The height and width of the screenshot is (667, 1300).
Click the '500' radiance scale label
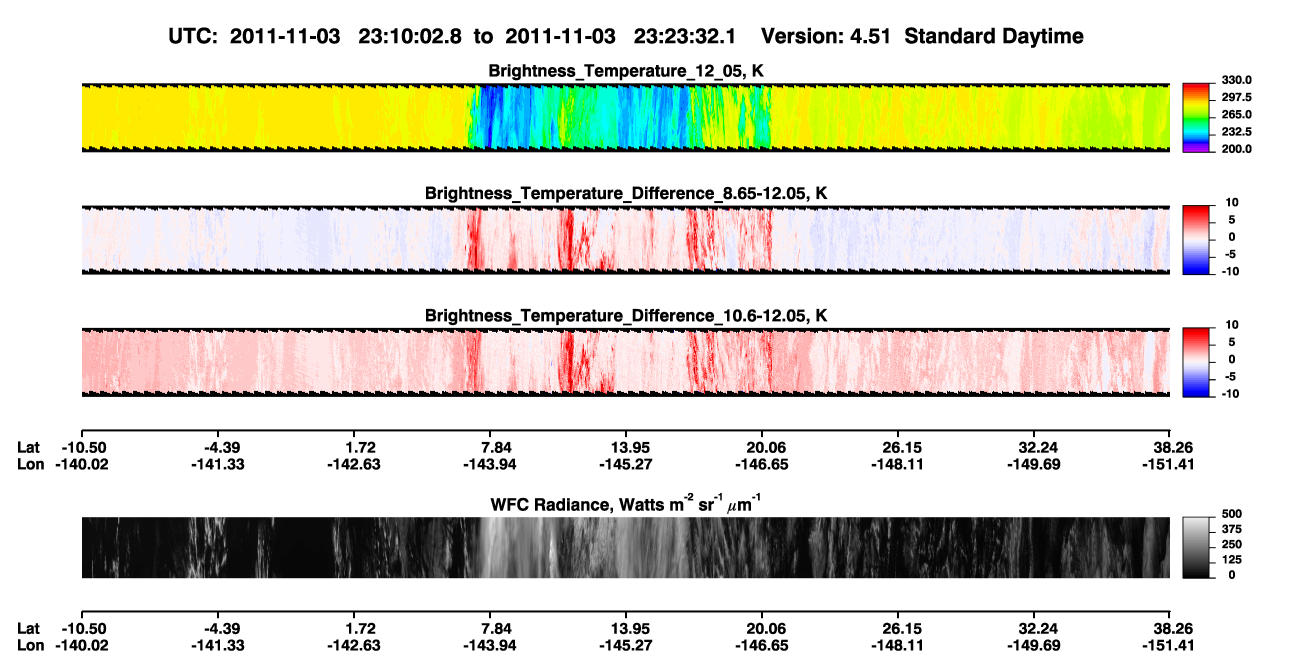1231,514
